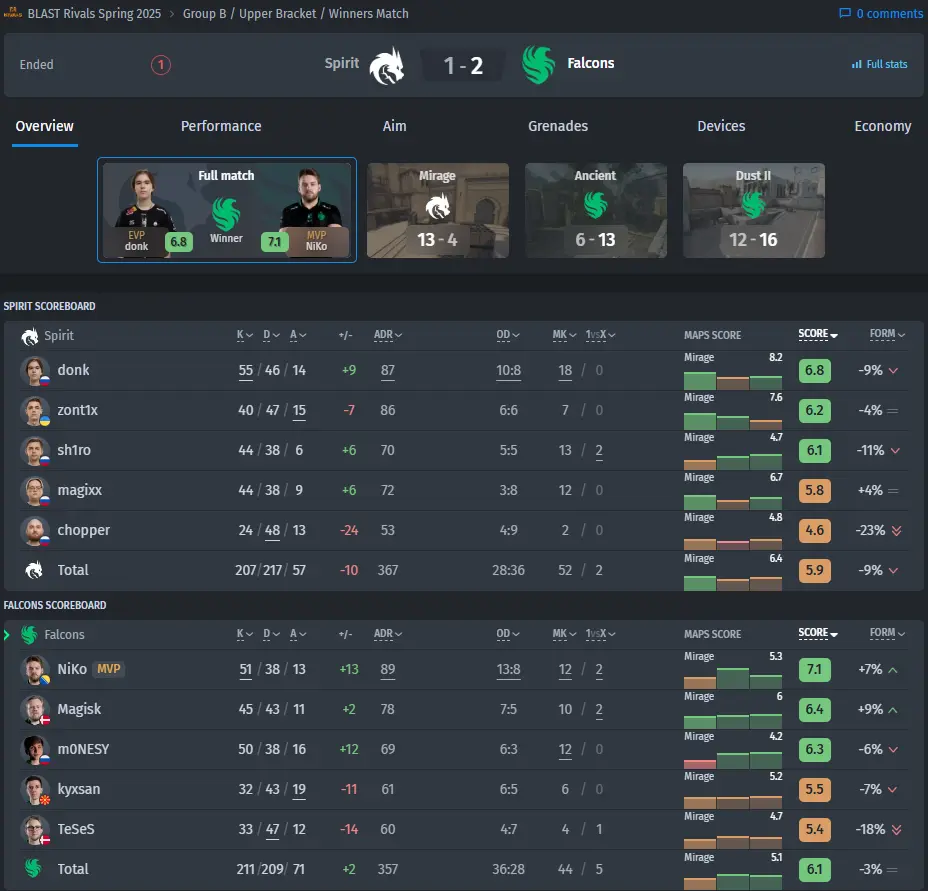Image resolution: width=928 pixels, height=891 pixels.
Task: Click the green arrow beside Falcons scoreboard
Action: pos(7,635)
